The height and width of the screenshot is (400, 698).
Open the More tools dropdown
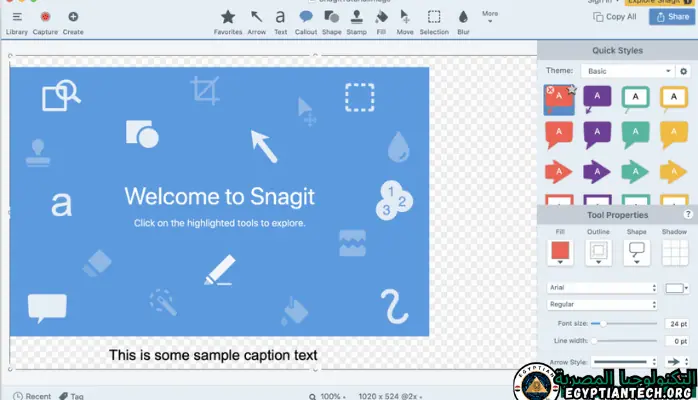coord(490,16)
